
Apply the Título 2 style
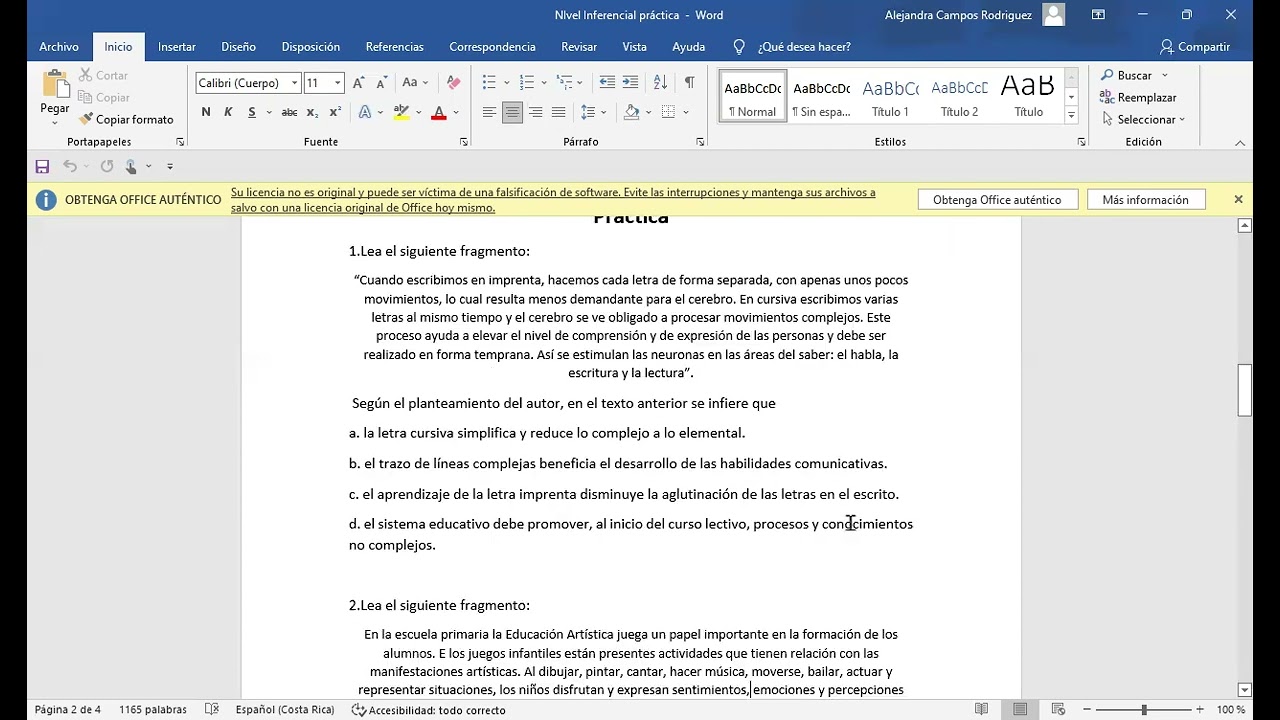click(x=959, y=96)
